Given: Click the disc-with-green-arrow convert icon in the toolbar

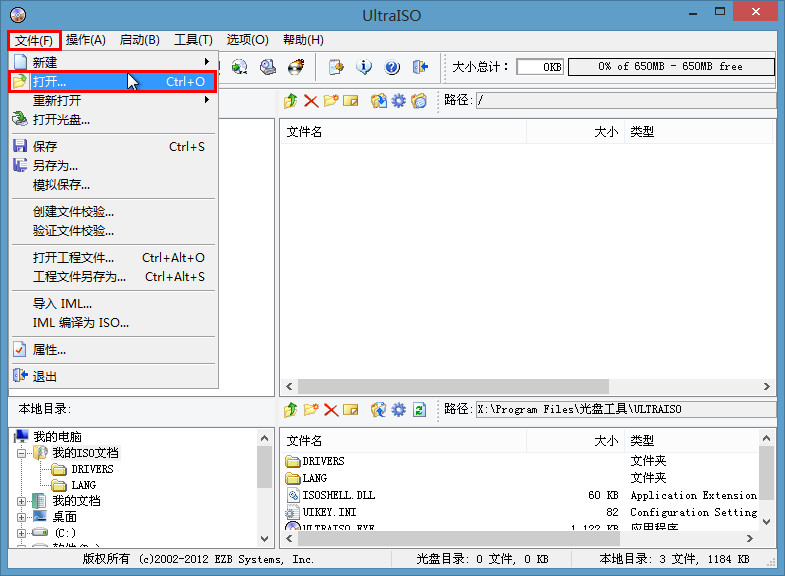Looking at the screenshot, I should click(x=239, y=67).
